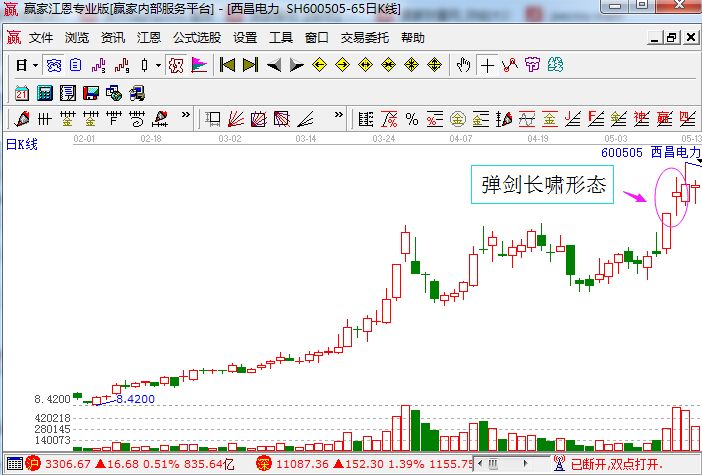Viewport: 702px width, 475px height.
Task: Click the yellow diamond left-arrow icon
Action: 319,65
